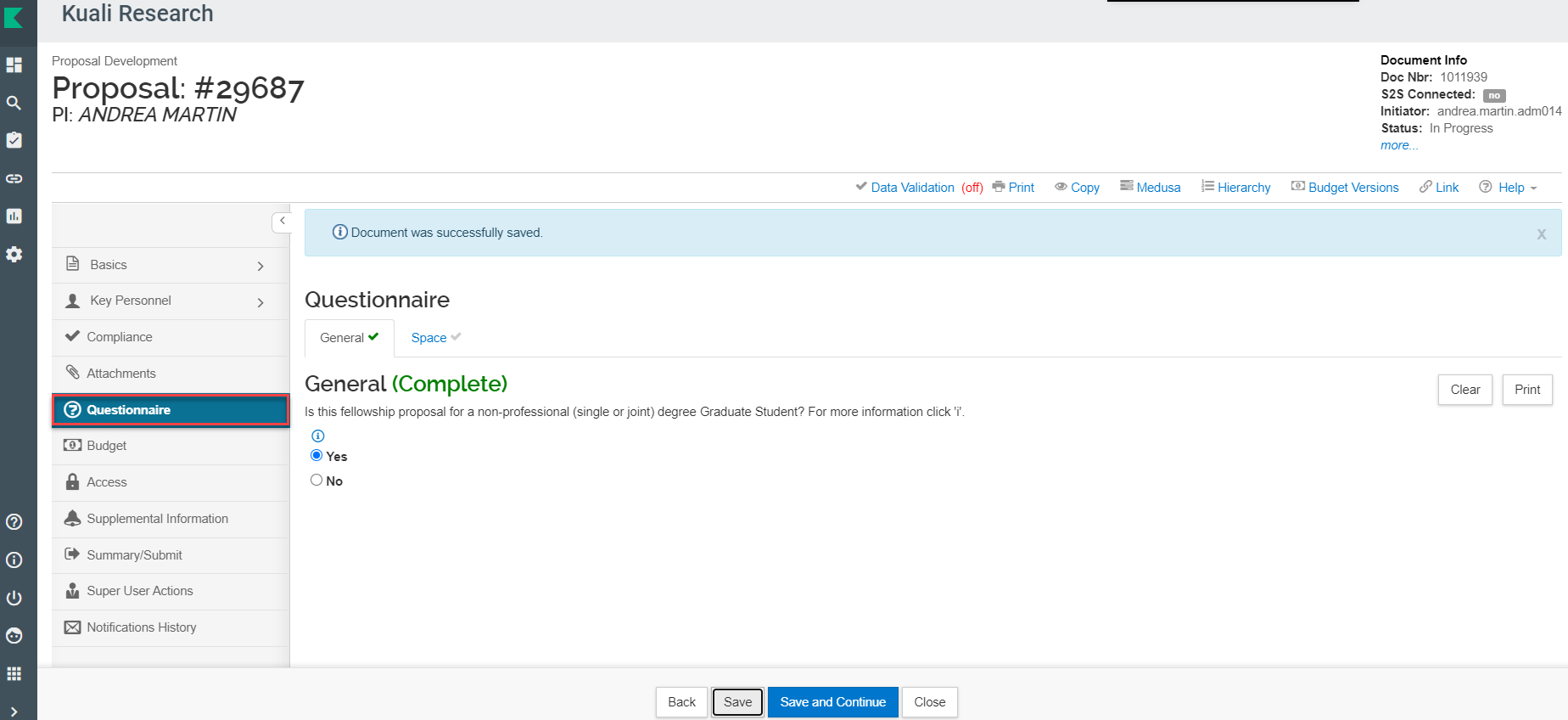Open the bar chart reports icon
Viewport: 1568px width, 720px height.
tap(14, 217)
